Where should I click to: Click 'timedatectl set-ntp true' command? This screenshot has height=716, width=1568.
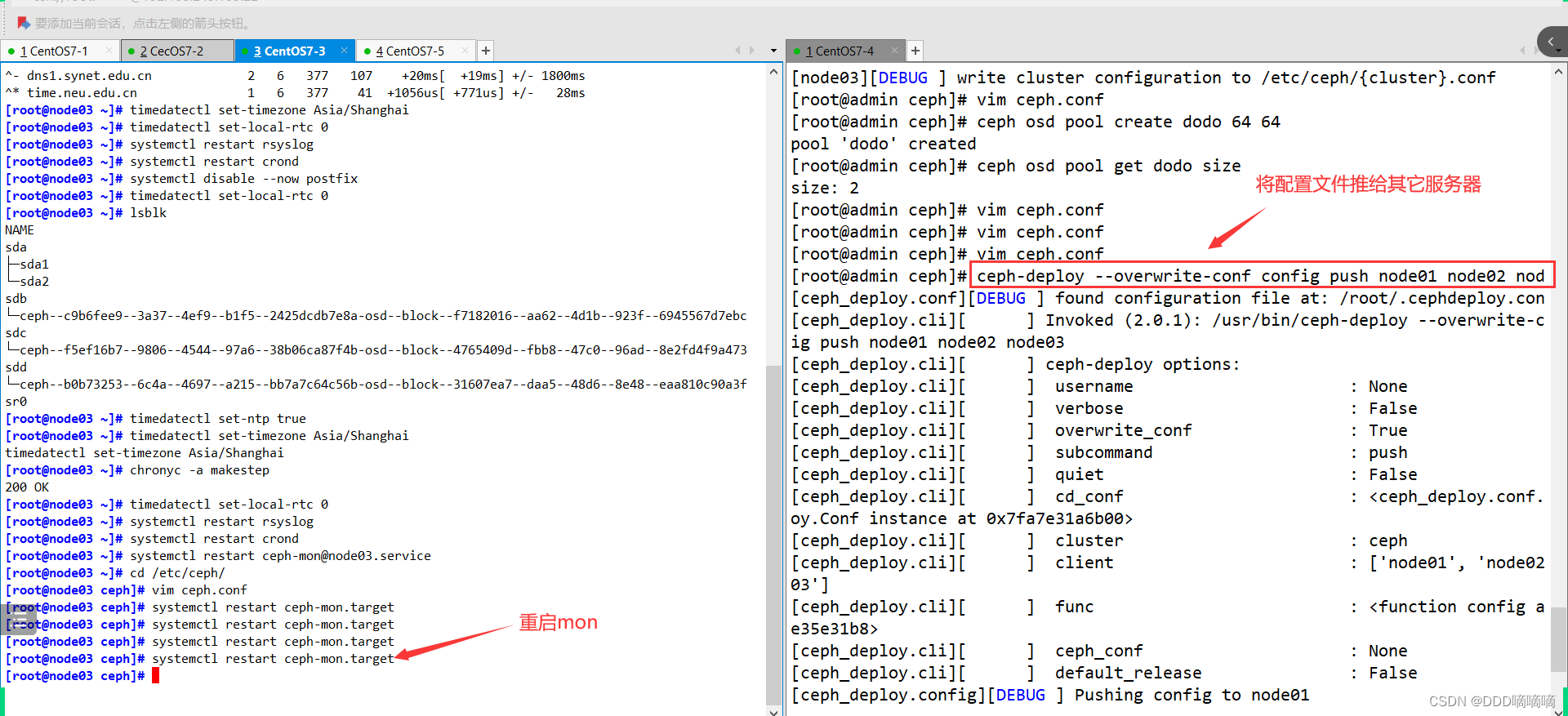[x=218, y=419]
